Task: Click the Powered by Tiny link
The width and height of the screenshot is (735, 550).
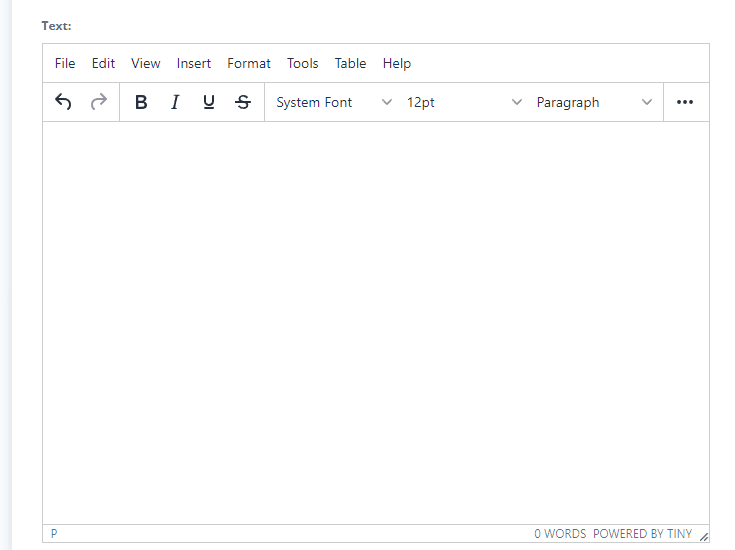Action: pyautogui.click(x=642, y=534)
